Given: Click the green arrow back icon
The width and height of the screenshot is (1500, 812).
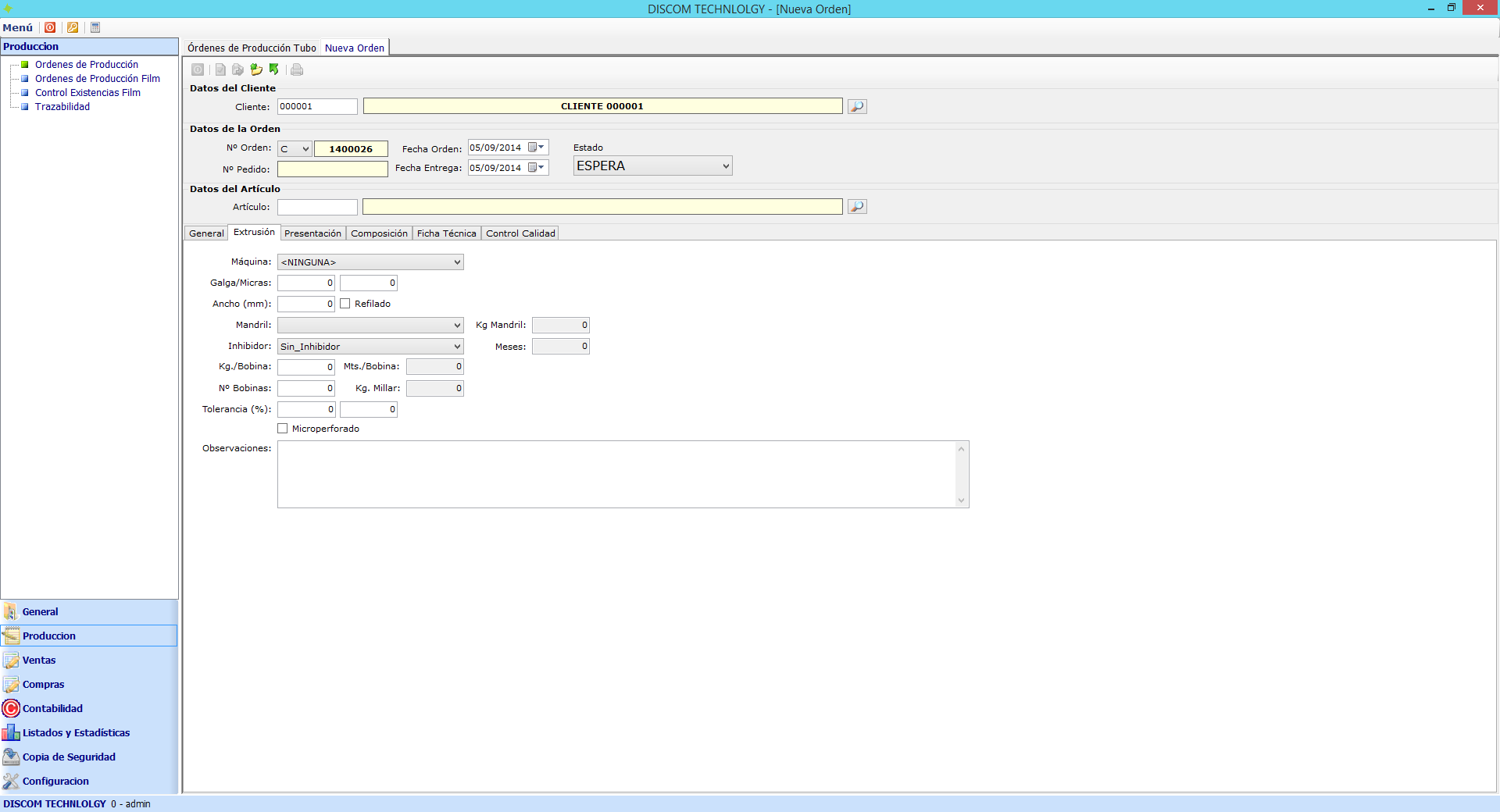Looking at the screenshot, I should pyautogui.click(x=274, y=69).
